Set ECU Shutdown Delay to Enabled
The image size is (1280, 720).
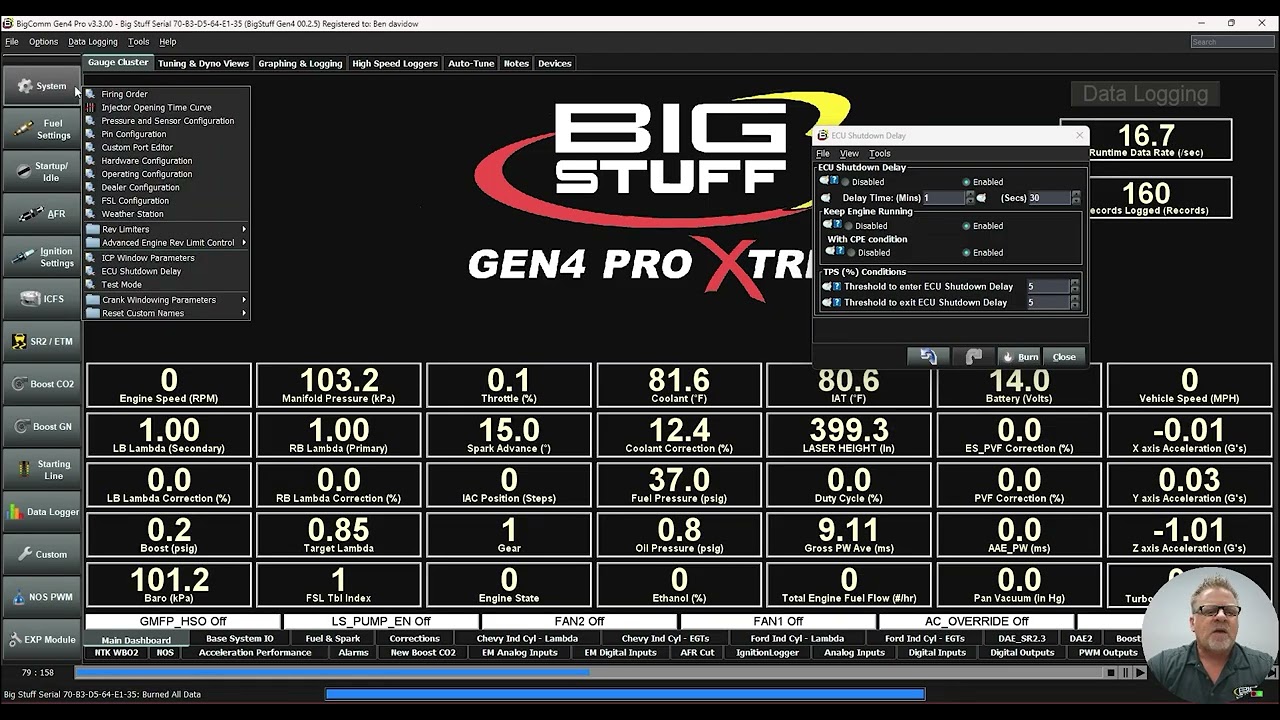(983, 182)
